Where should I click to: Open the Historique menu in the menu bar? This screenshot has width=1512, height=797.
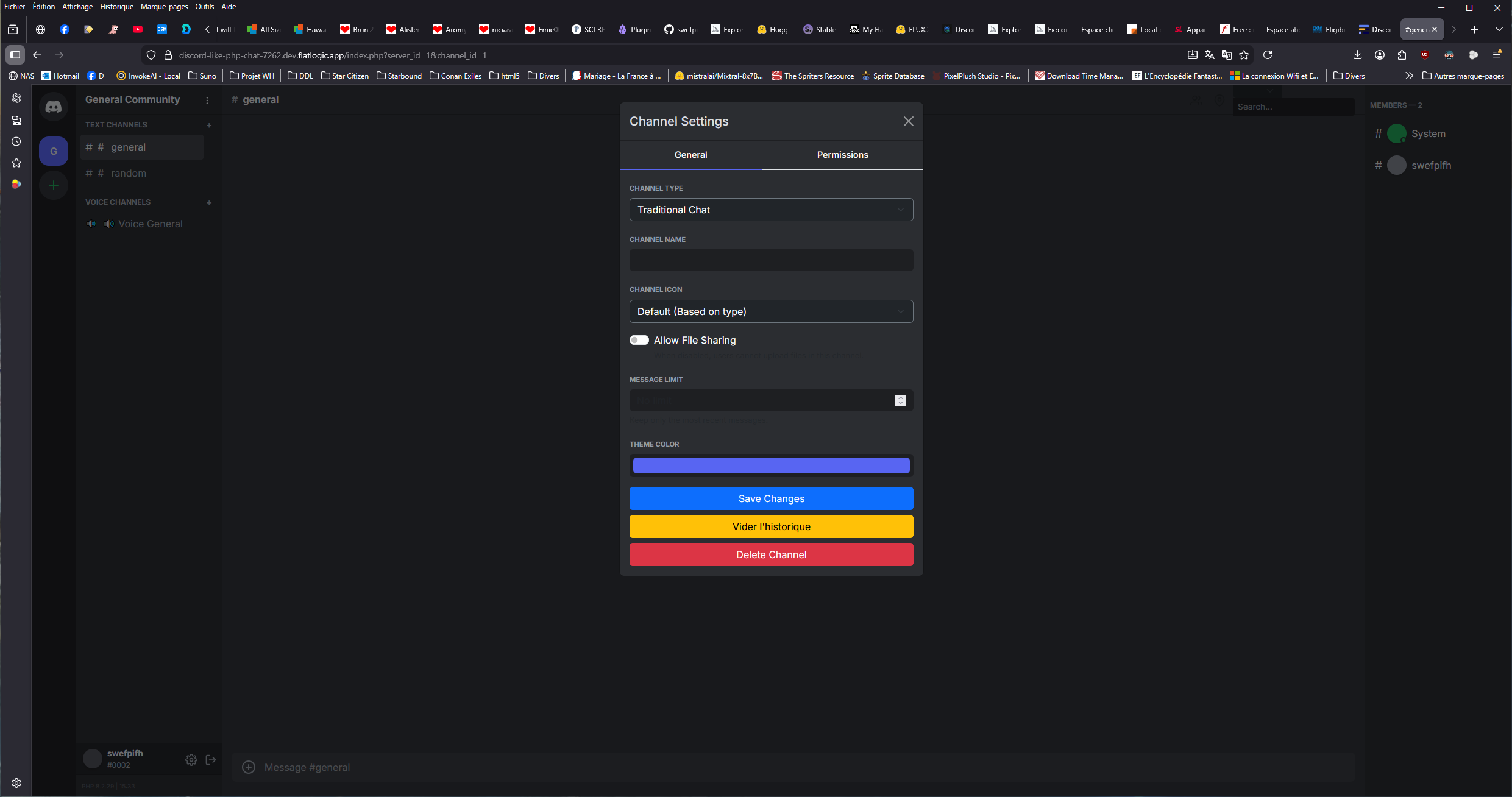[x=116, y=7]
